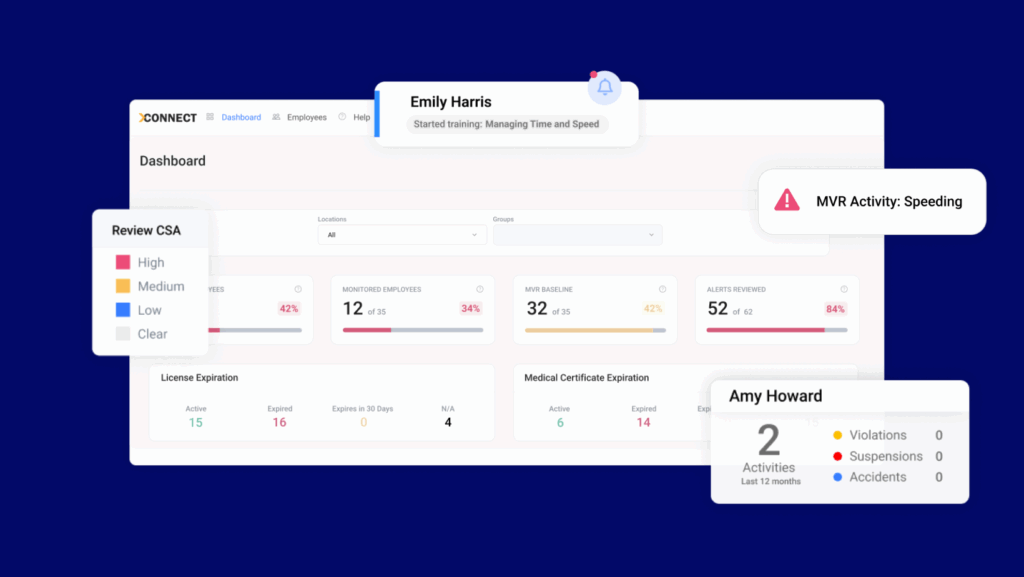
Task: Click the Help question mark icon
Action: [x=342, y=117]
